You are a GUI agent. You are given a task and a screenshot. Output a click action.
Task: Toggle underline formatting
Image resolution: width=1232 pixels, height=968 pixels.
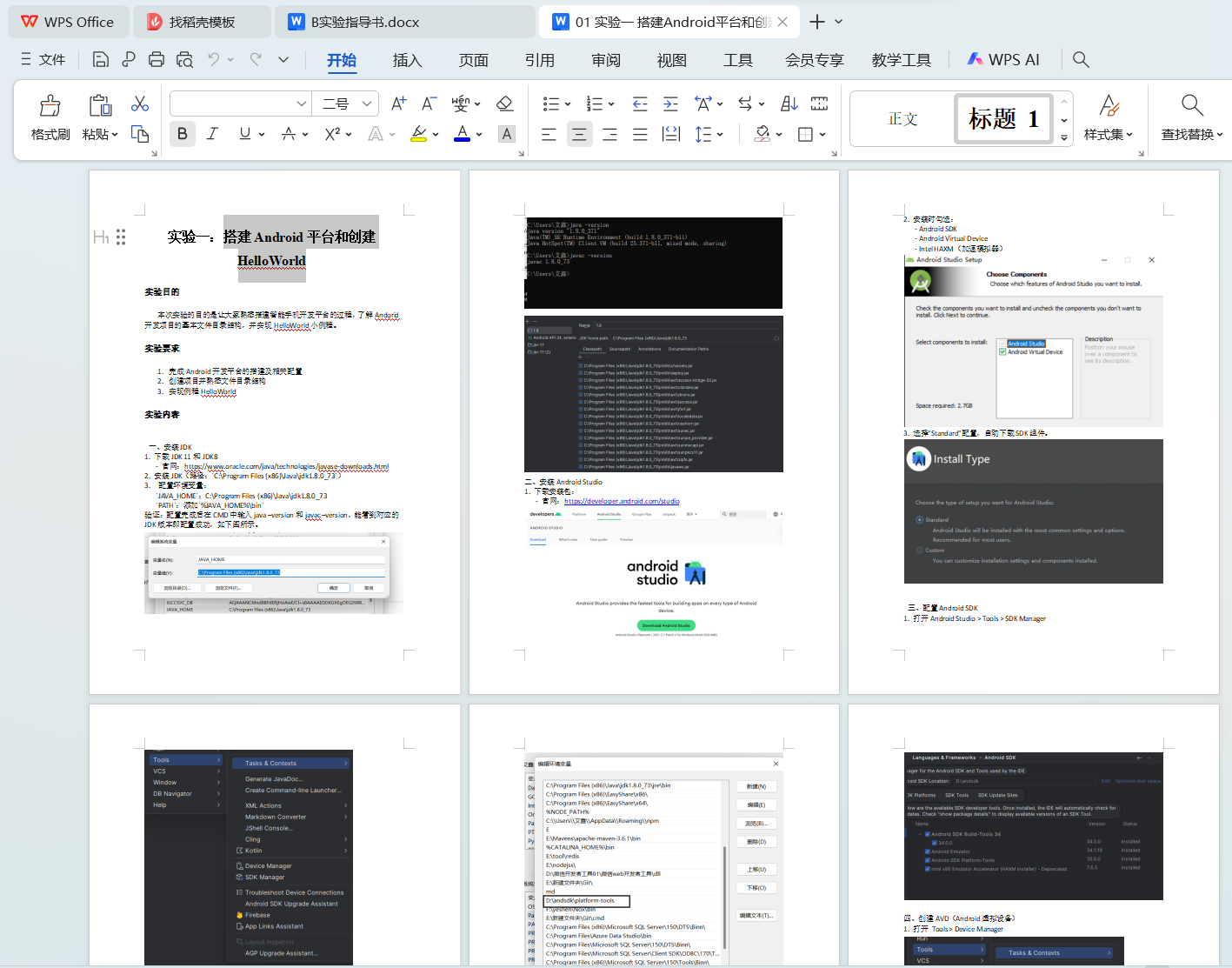pos(245,134)
